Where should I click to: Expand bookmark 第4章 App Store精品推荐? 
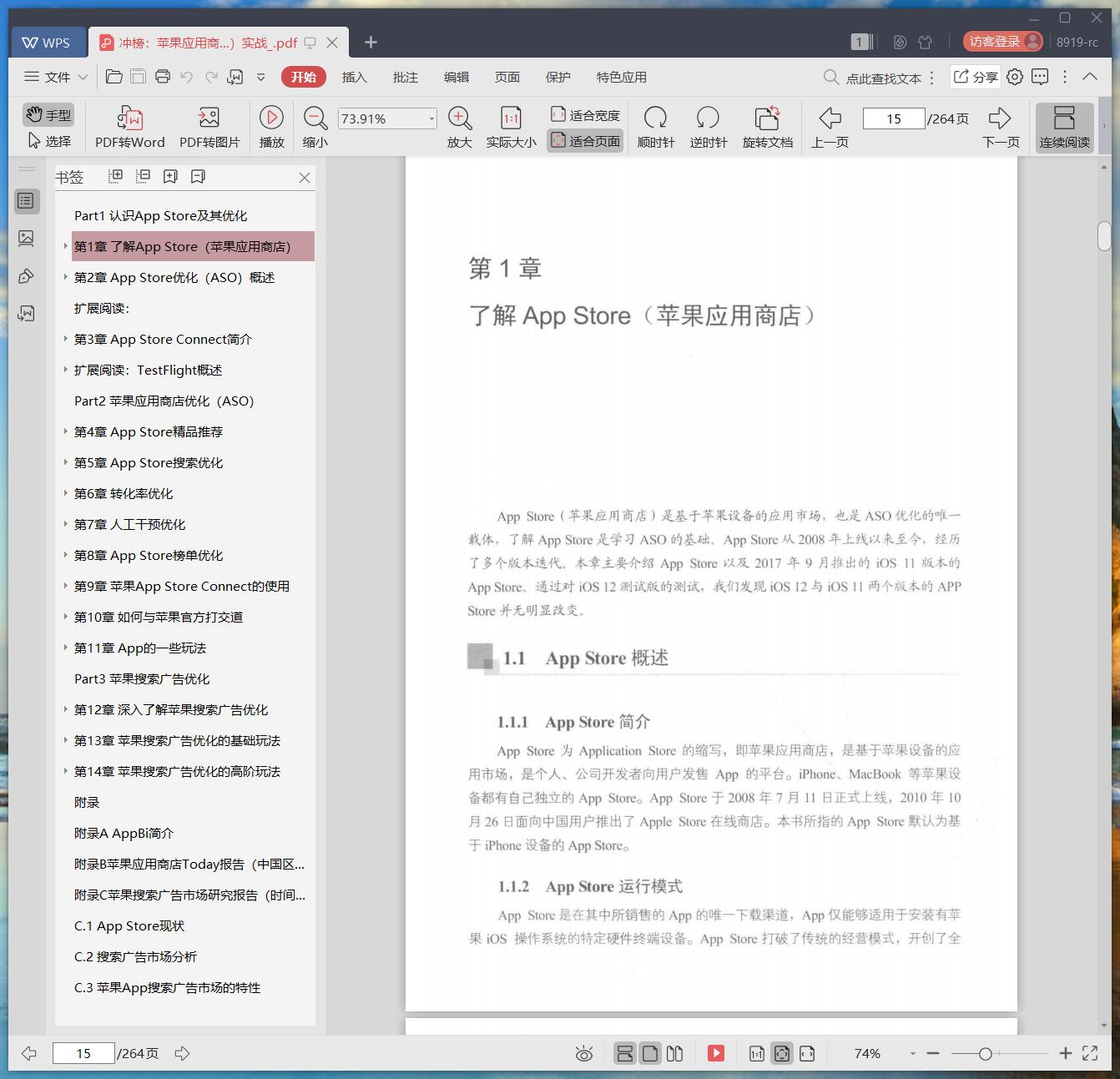(x=66, y=431)
